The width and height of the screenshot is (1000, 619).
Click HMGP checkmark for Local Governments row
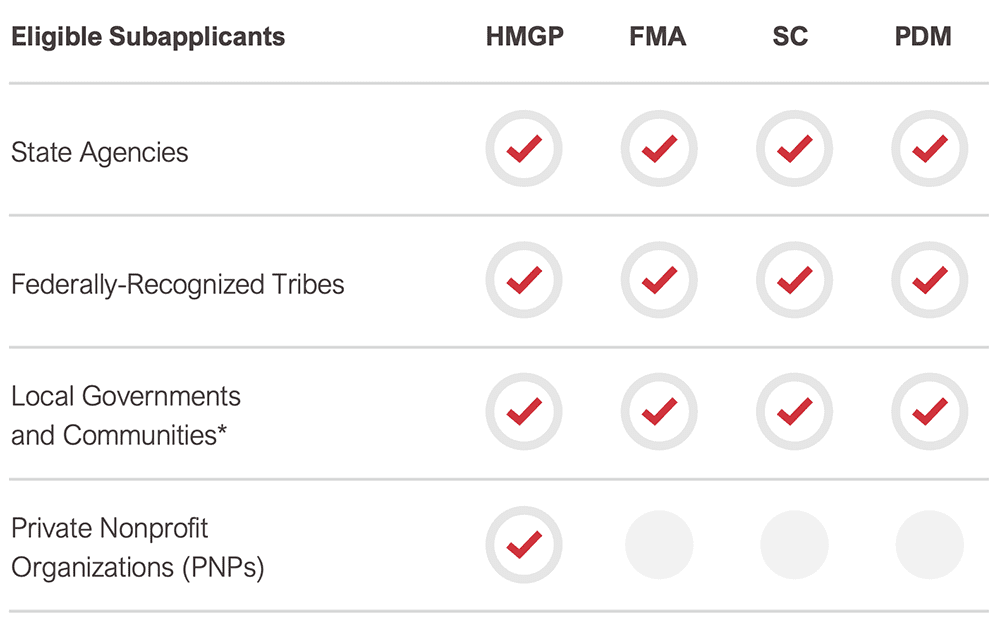click(524, 411)
